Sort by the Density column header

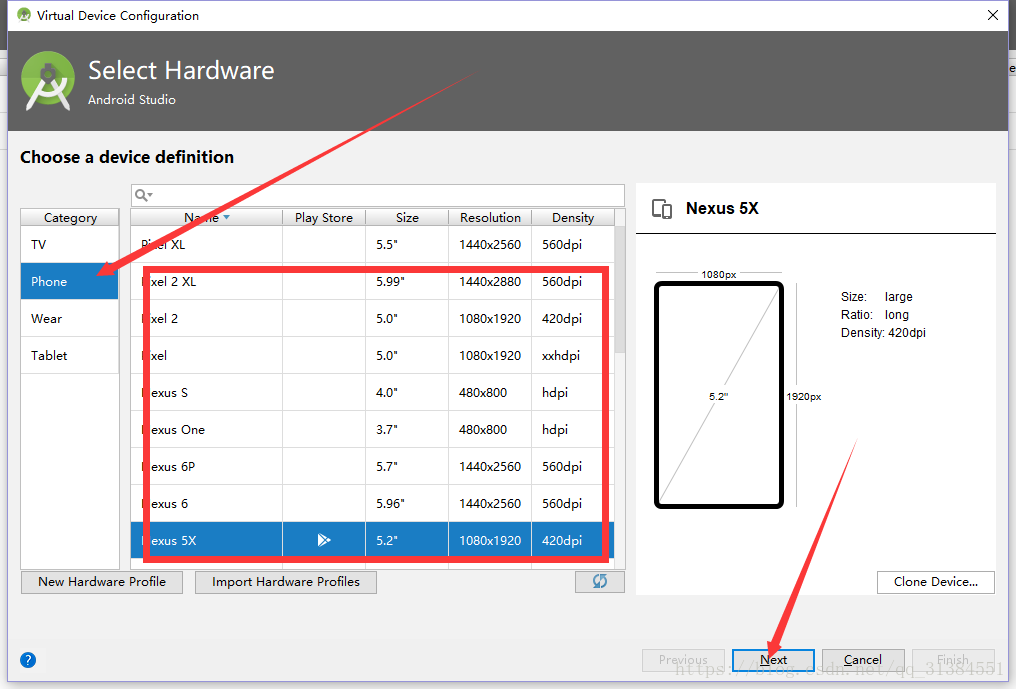pyautogui.click(x=573, y=217)
